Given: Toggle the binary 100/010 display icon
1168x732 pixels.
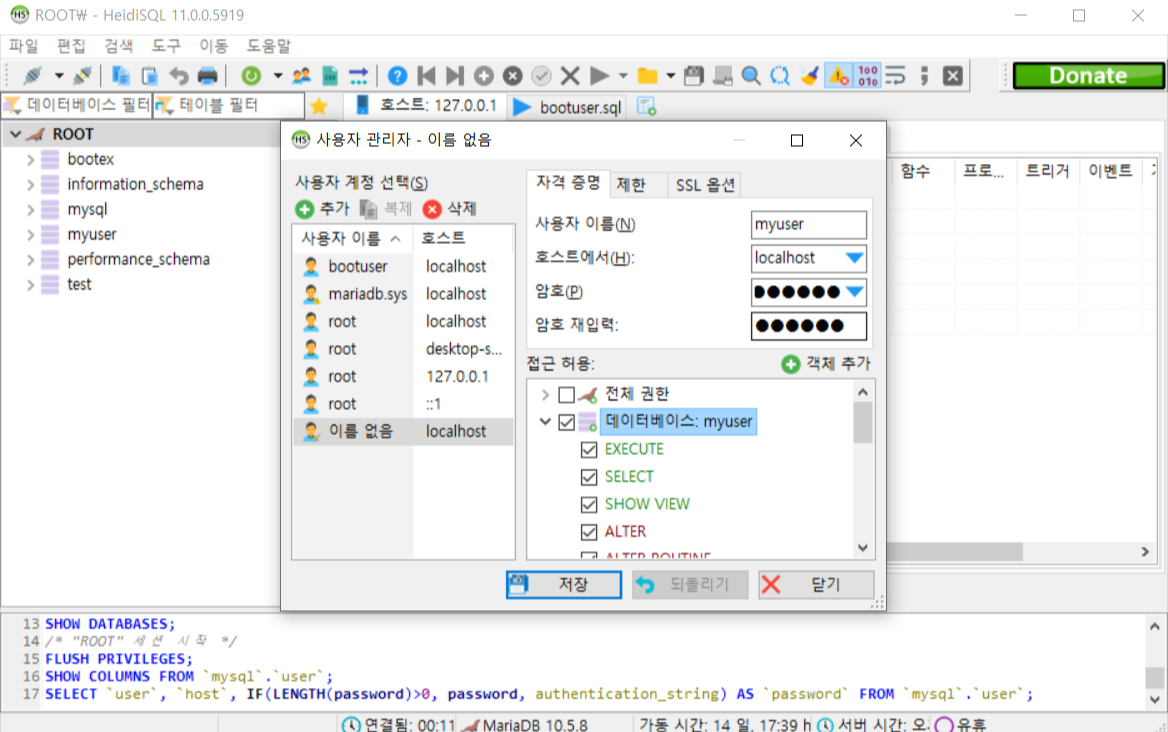Looking at the screenshot, I should [867, 75].
